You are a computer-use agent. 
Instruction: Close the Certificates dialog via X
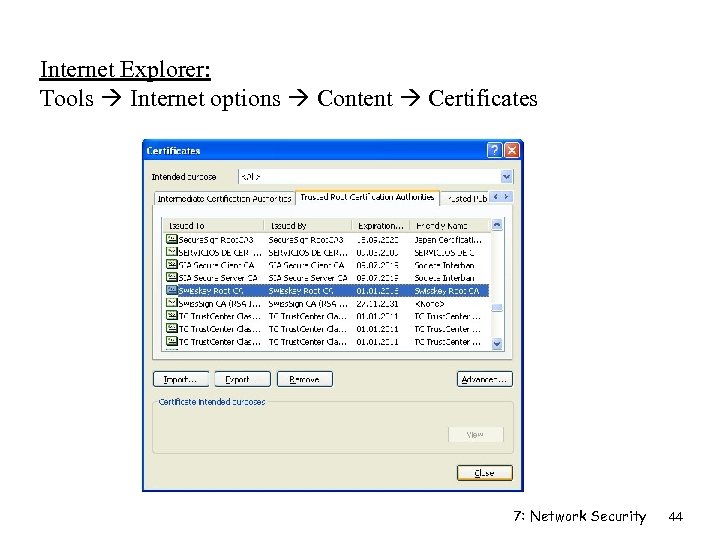tap(512, 150)
